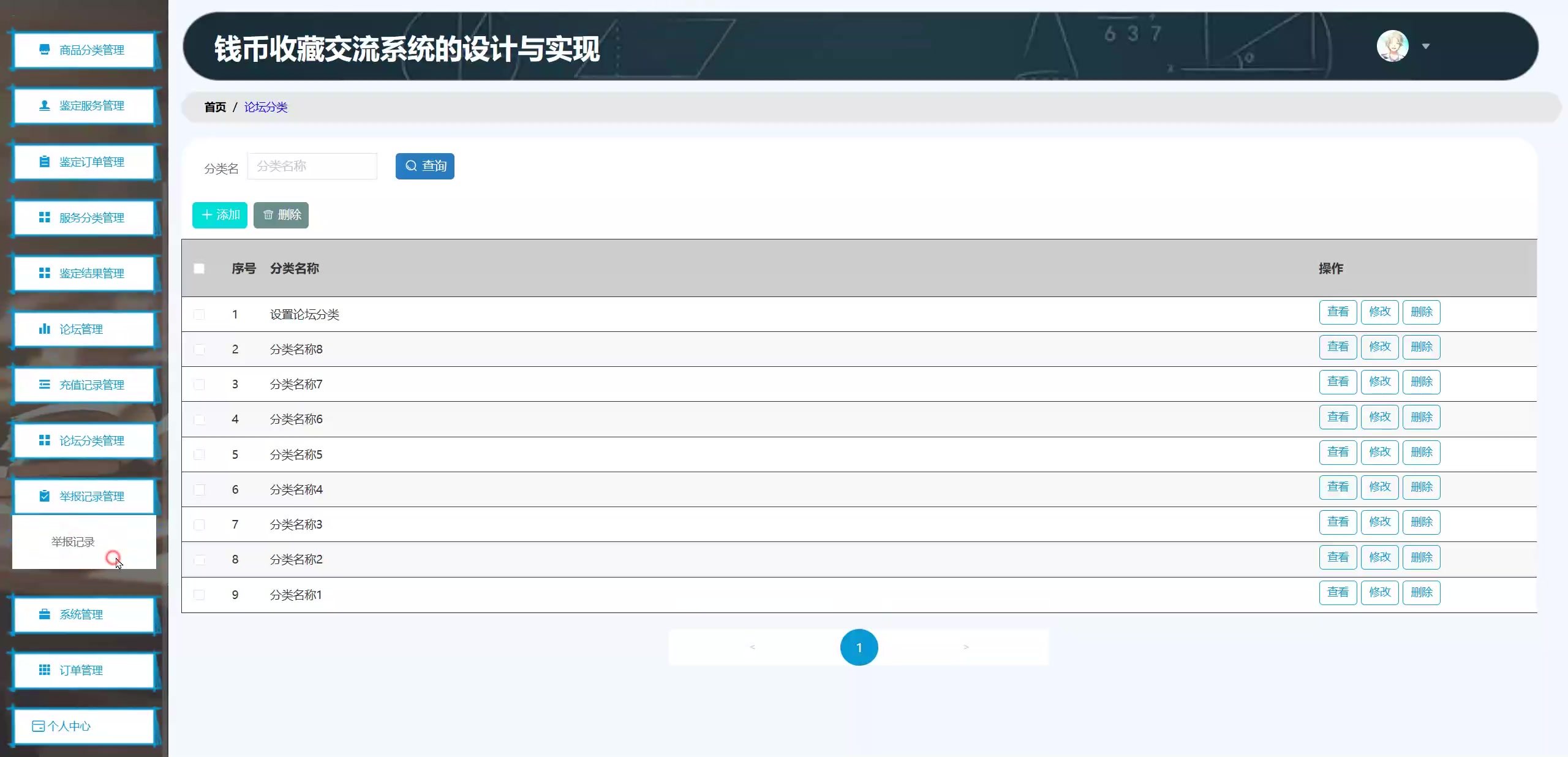Viewport: 1568px width, 757px height.
Task: Click the briefcase icon beside 系统管理
Action: tap(44, 614)
